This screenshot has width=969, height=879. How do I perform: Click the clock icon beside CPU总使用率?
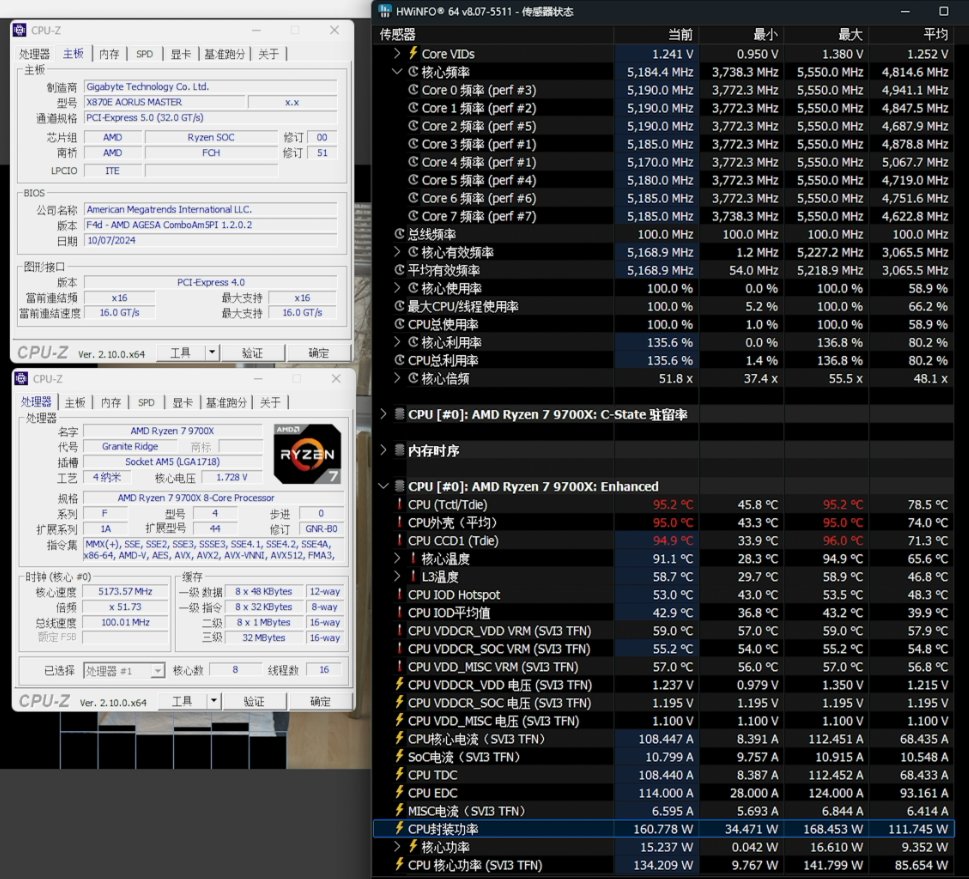399,324
